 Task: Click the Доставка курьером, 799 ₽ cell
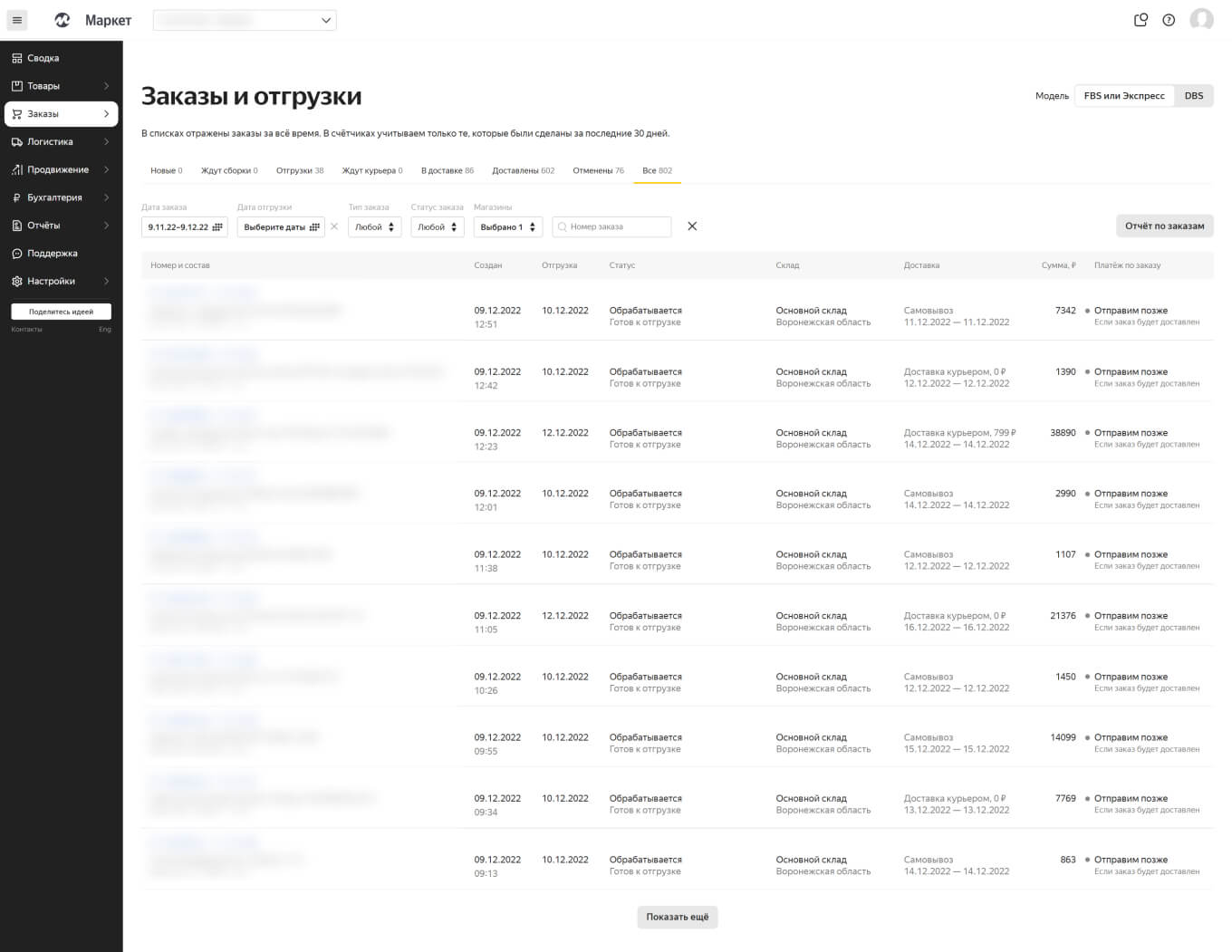[x=959, y=433]
